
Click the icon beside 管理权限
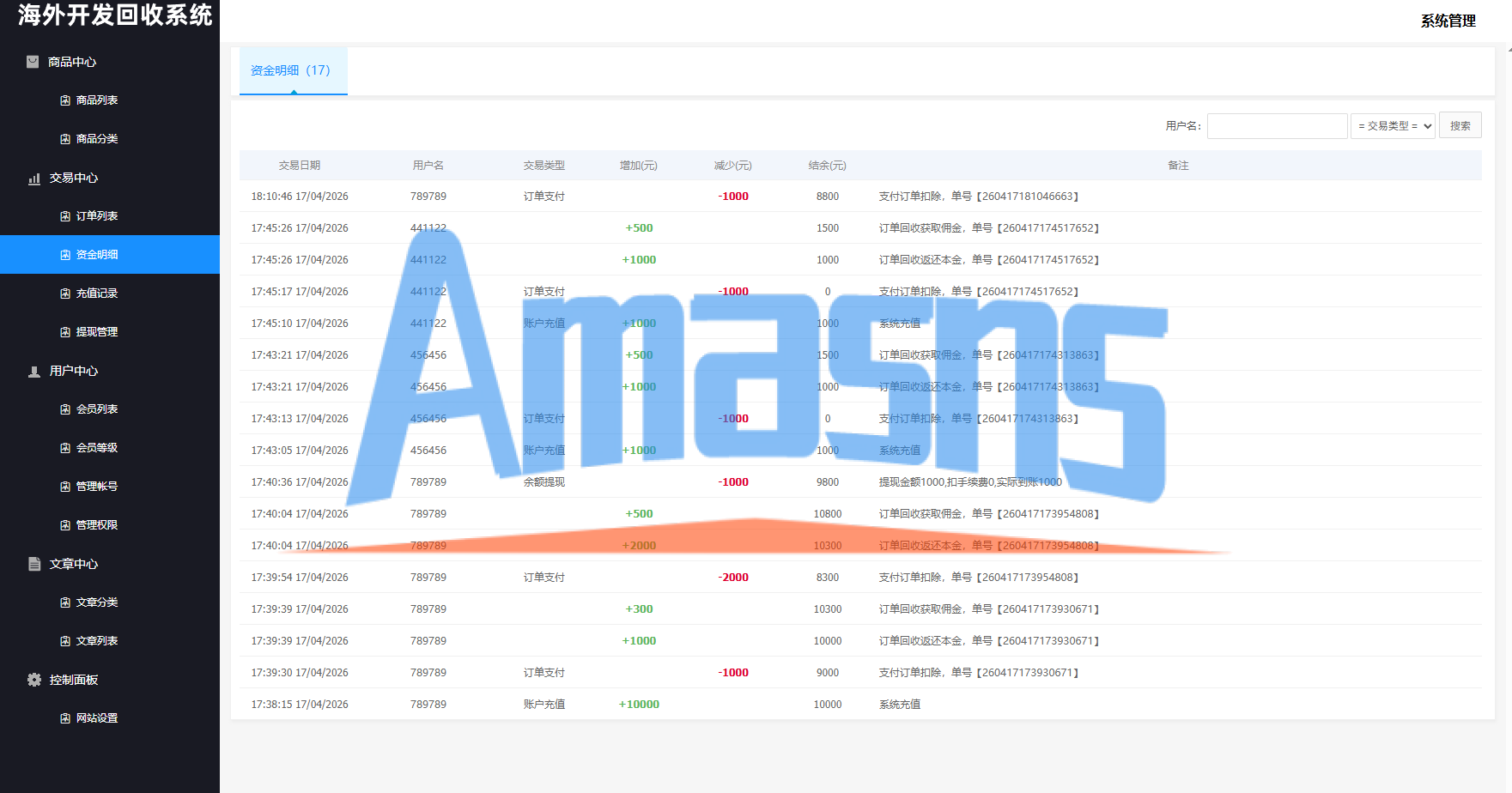(x=65, y=525)
